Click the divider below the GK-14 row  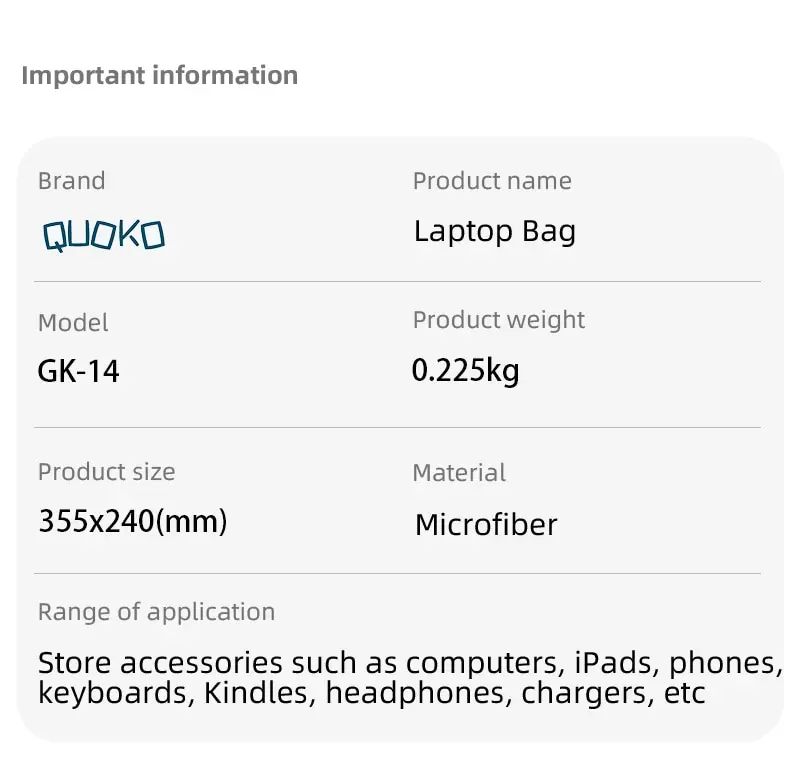point(397,428)
